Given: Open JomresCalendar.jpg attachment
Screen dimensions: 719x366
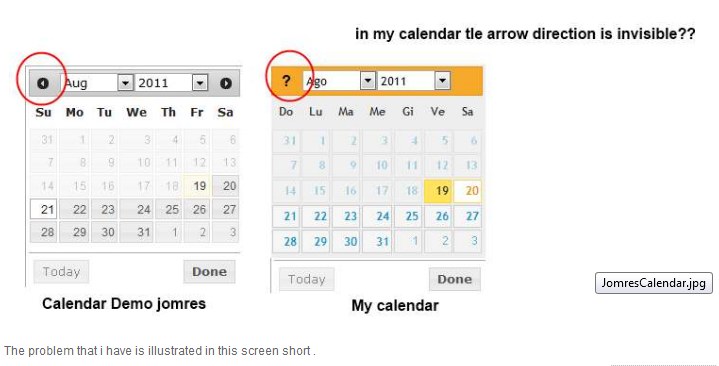Looking at the screenshot, I should point(654,283).
